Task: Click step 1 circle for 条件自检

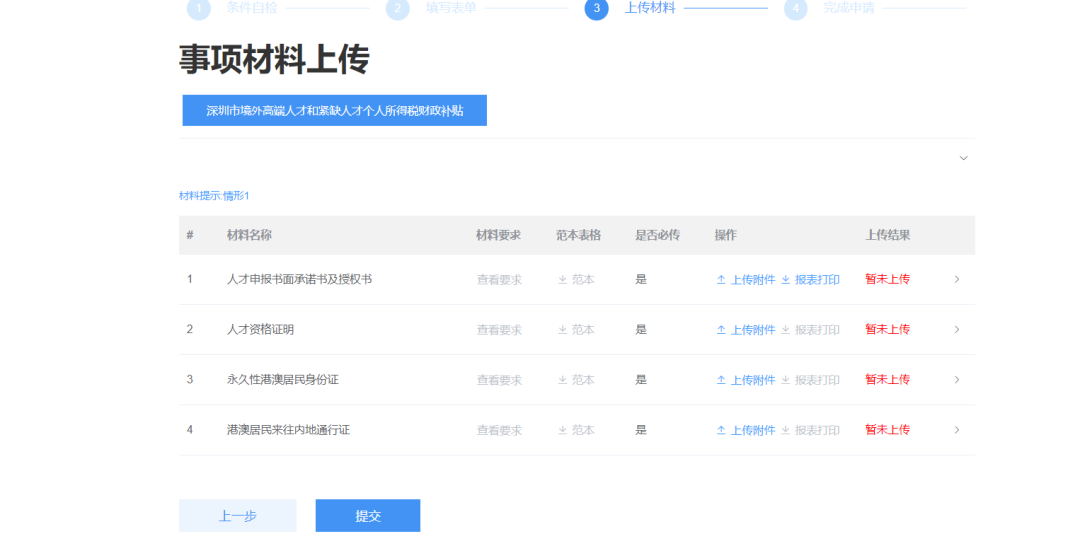Action: (199, 8)
